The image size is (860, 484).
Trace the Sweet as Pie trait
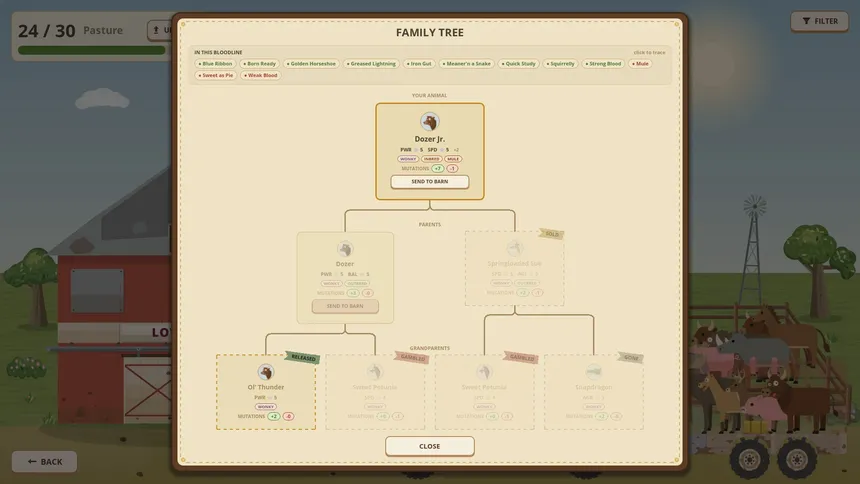tap(216, 75)
